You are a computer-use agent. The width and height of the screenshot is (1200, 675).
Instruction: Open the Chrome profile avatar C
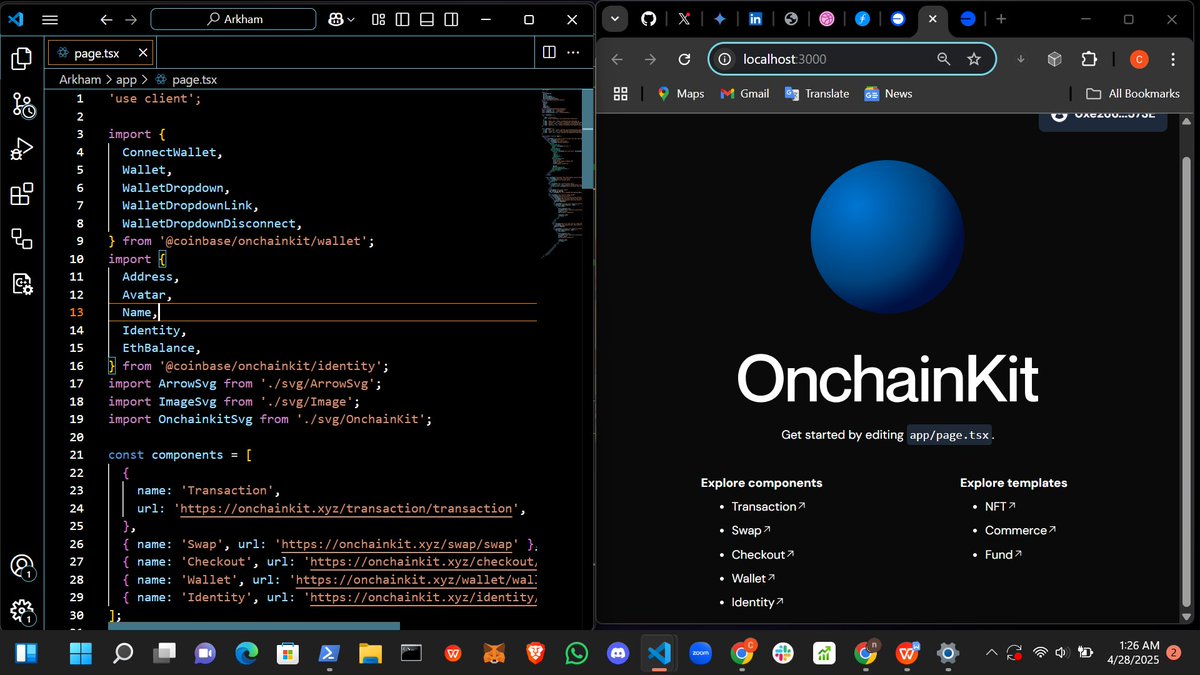tap(1138, 59)
